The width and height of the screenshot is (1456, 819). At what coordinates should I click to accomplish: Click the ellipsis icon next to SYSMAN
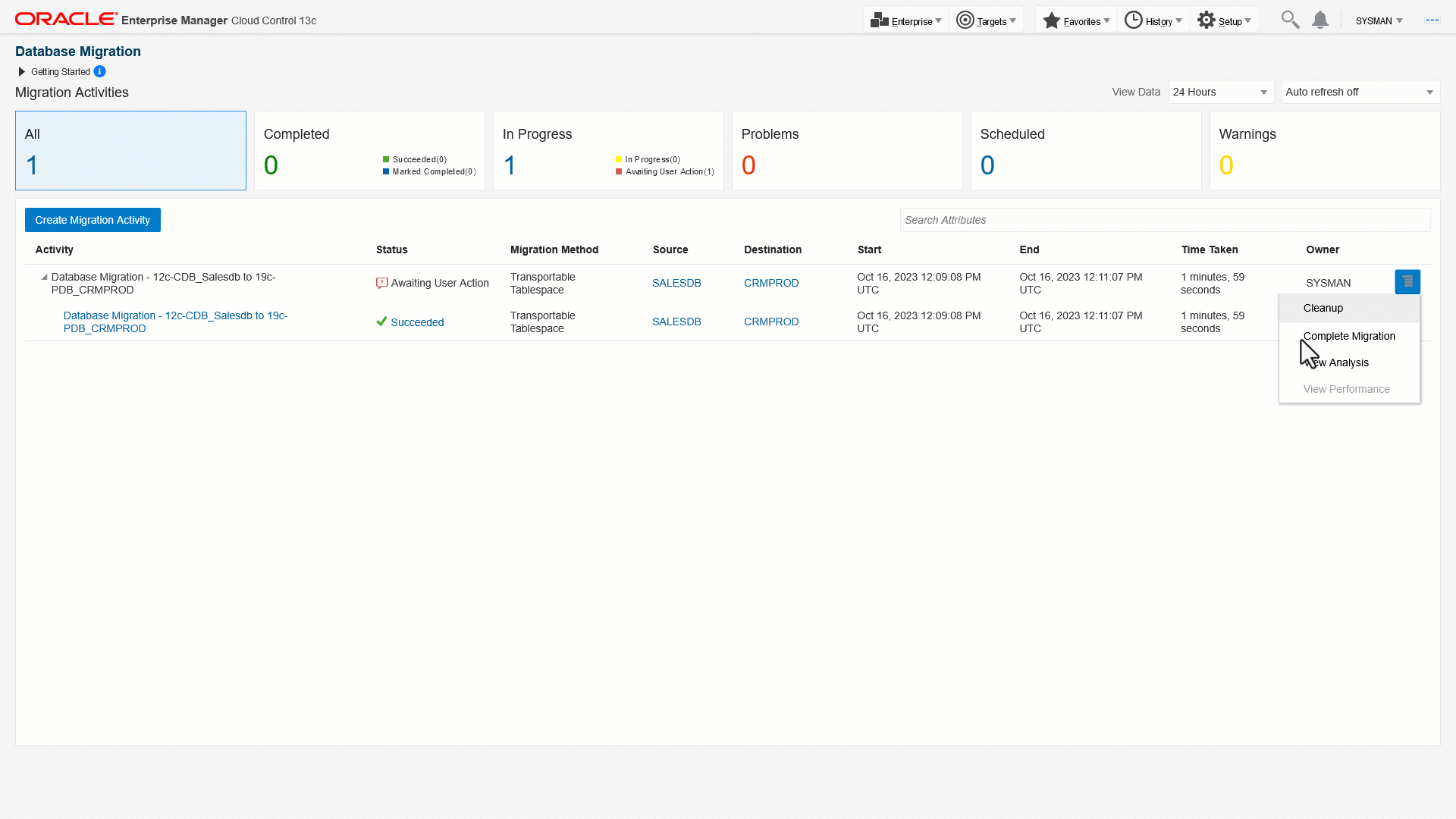pos(1432,20)
